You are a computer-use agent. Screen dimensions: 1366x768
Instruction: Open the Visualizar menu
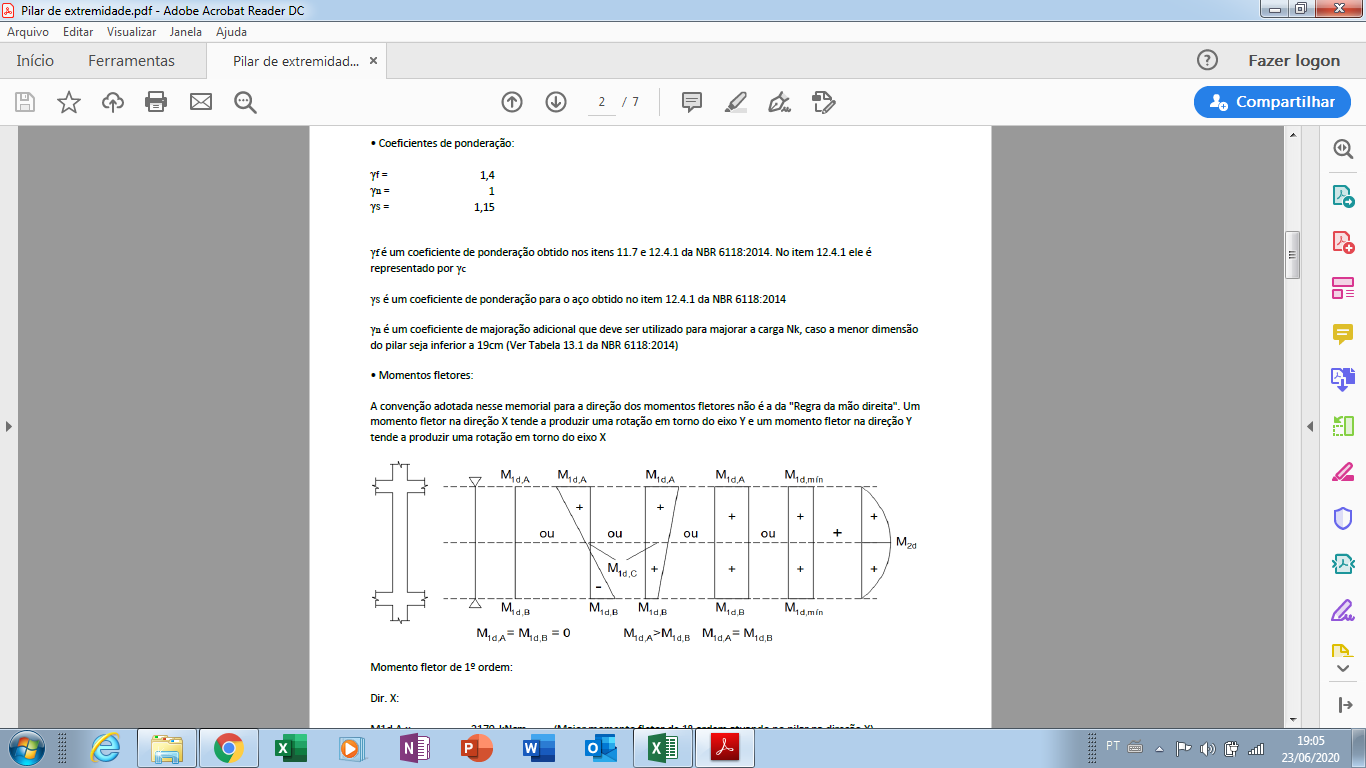coord(132,32)
